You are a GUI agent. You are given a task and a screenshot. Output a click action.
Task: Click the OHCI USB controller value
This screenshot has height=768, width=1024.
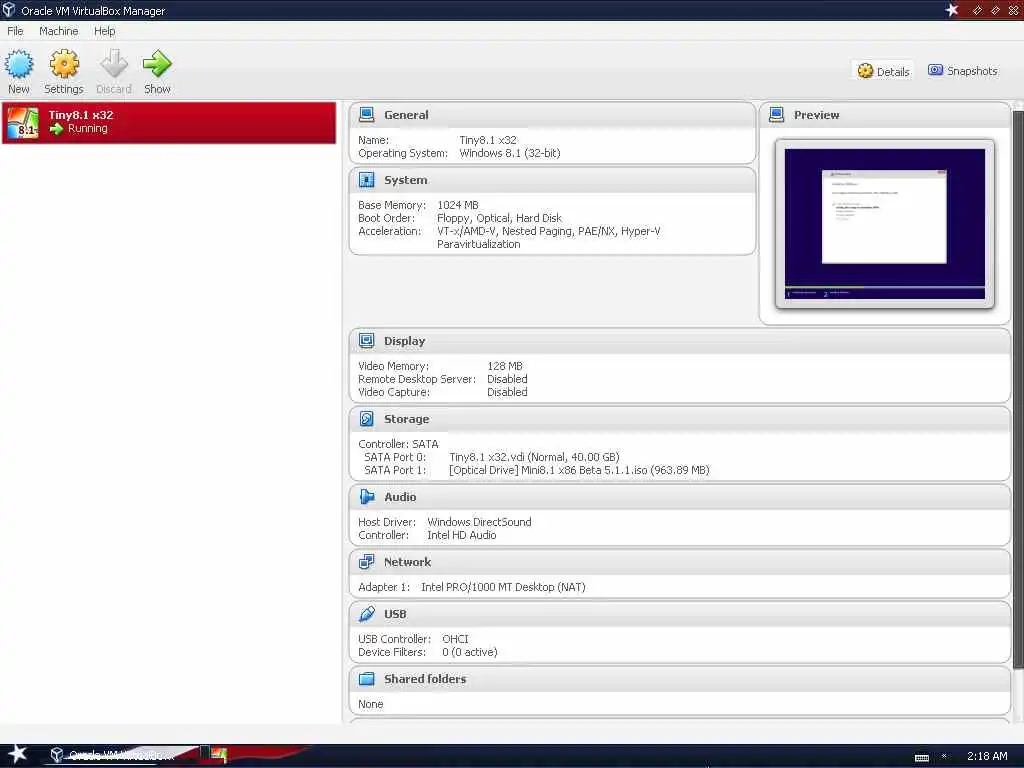coord(455,639)
